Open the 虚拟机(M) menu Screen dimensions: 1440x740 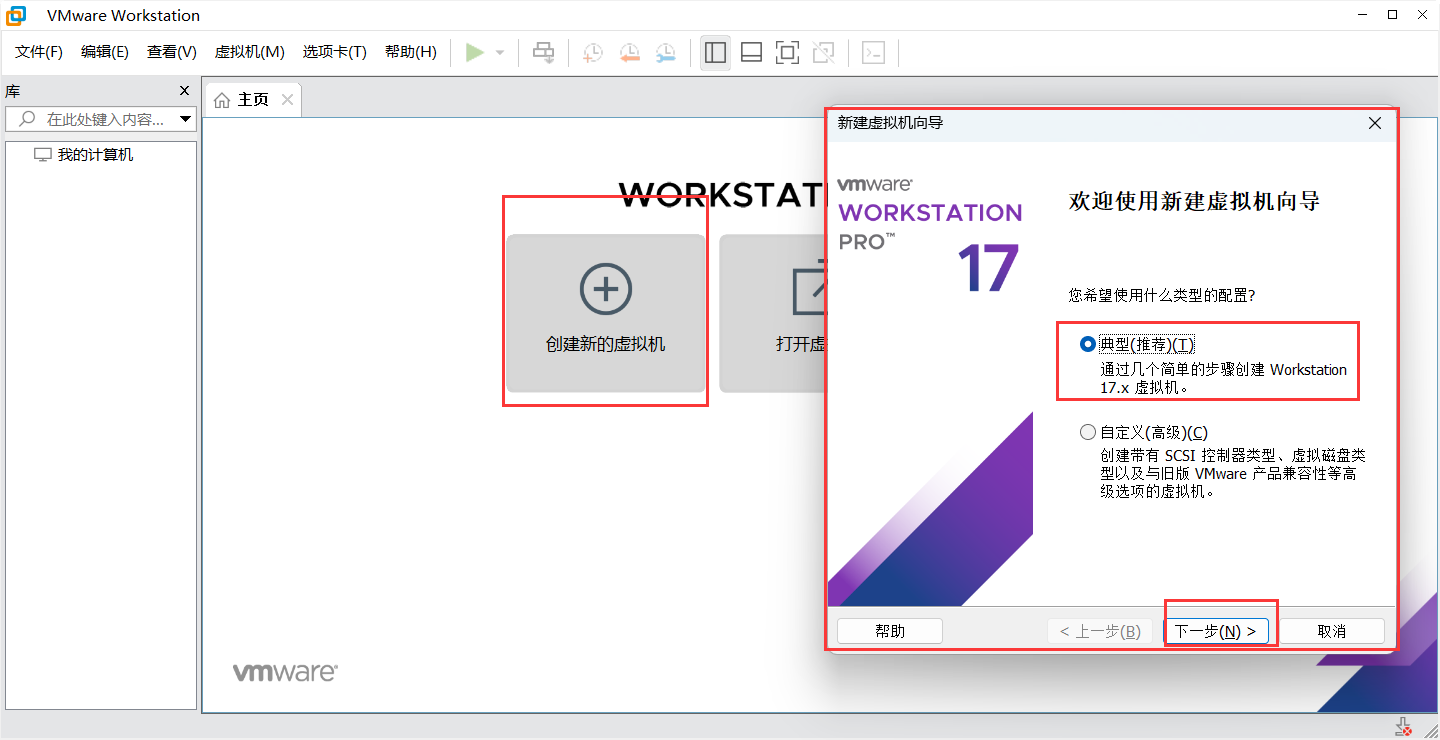(250, 52)
